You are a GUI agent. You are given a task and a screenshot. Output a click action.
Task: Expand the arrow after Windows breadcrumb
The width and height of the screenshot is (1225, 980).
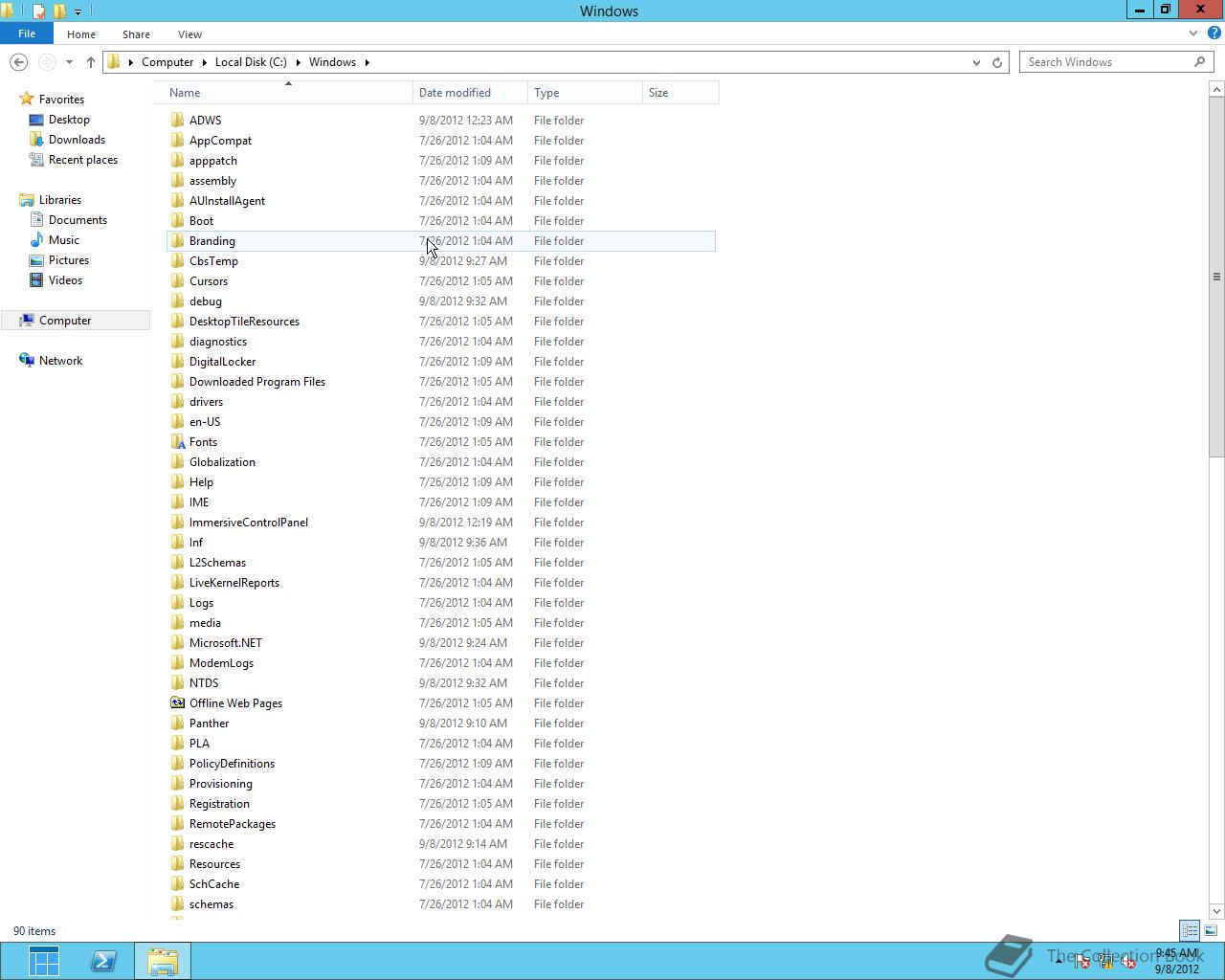367,62
